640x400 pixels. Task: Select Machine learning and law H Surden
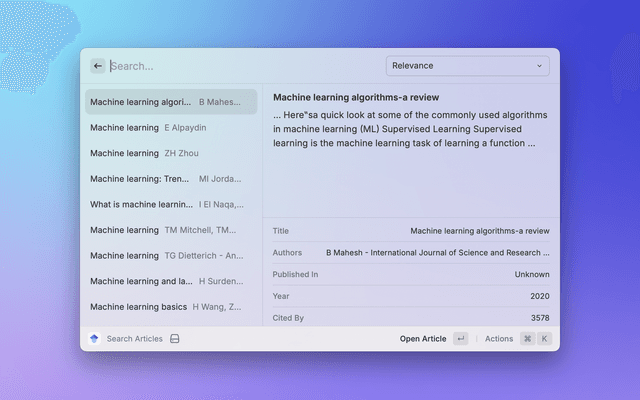pos(171,281)
